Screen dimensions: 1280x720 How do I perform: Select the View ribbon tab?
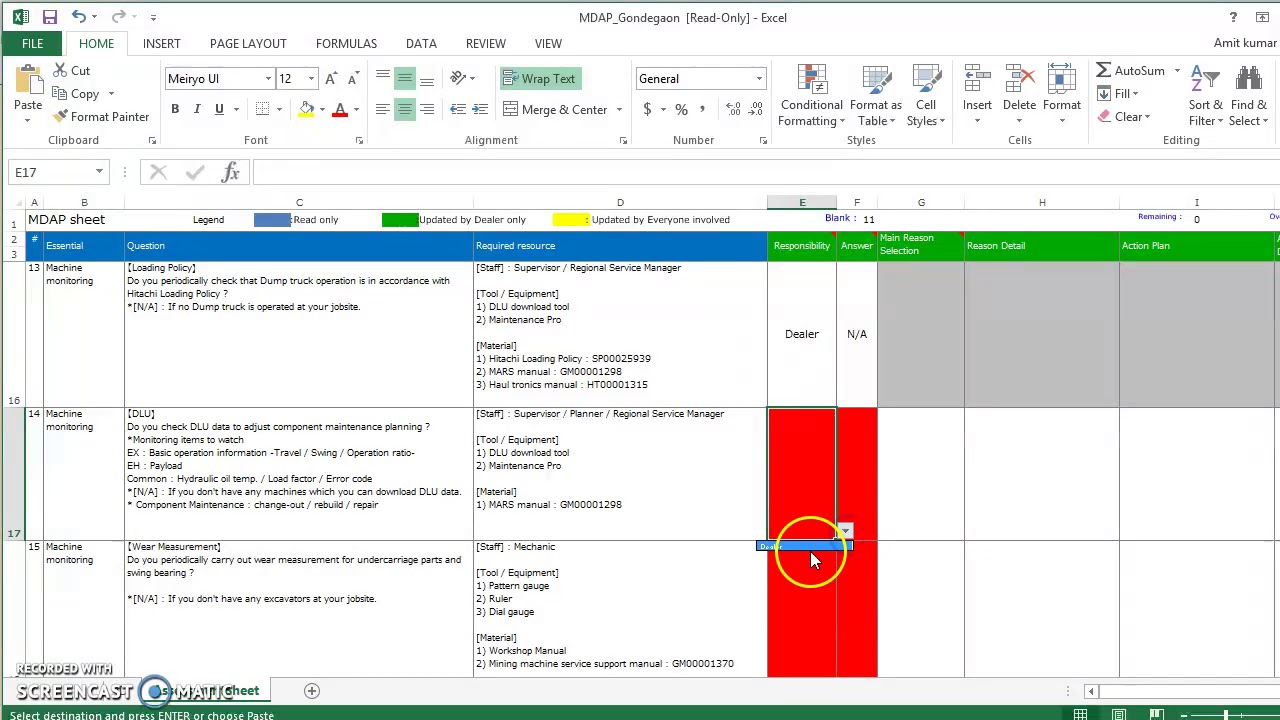coord(548,44)
